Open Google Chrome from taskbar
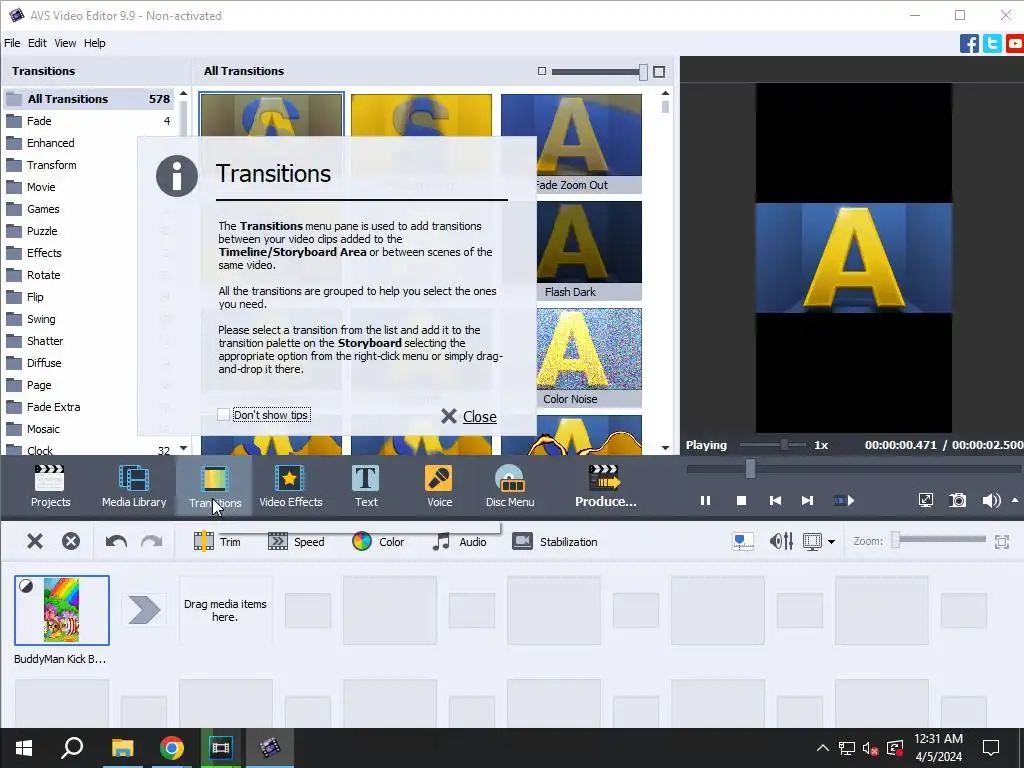Viewport: 1024px width, 768px height. [172, 748]
